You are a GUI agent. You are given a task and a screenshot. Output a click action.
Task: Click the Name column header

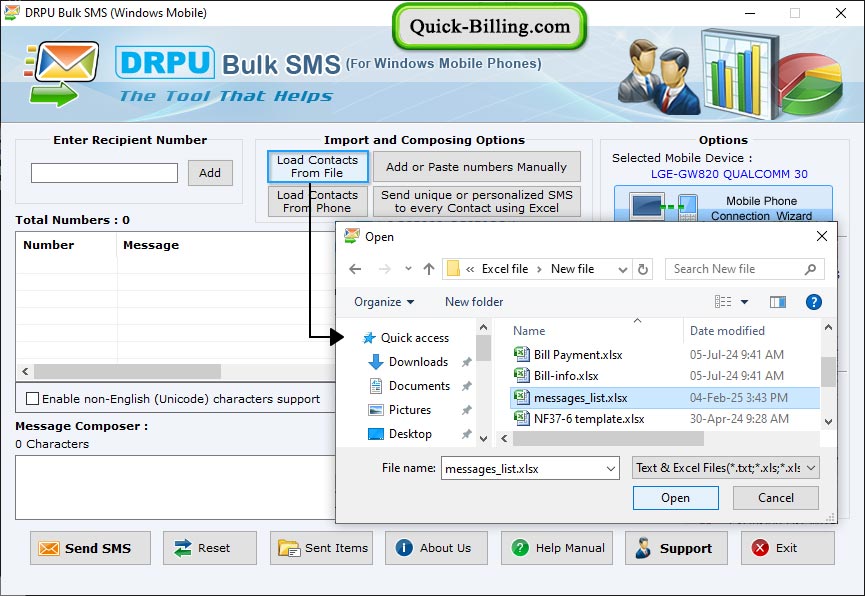point(529,331)
